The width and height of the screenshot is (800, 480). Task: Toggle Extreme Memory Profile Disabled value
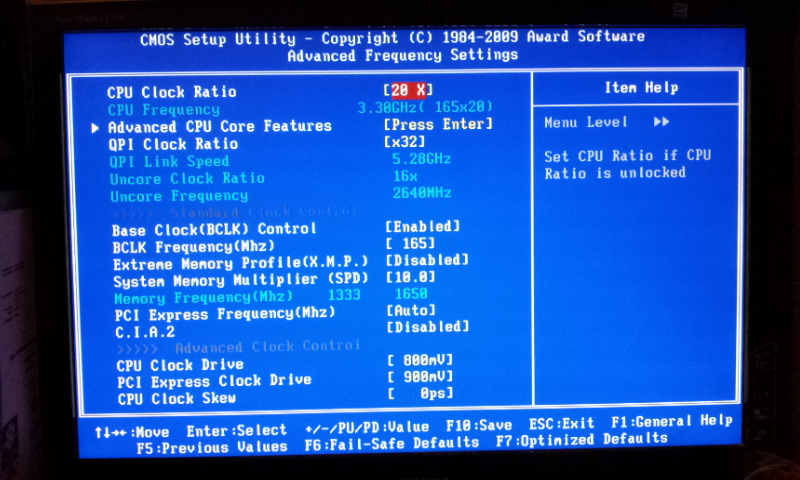(x=427, y=260)
